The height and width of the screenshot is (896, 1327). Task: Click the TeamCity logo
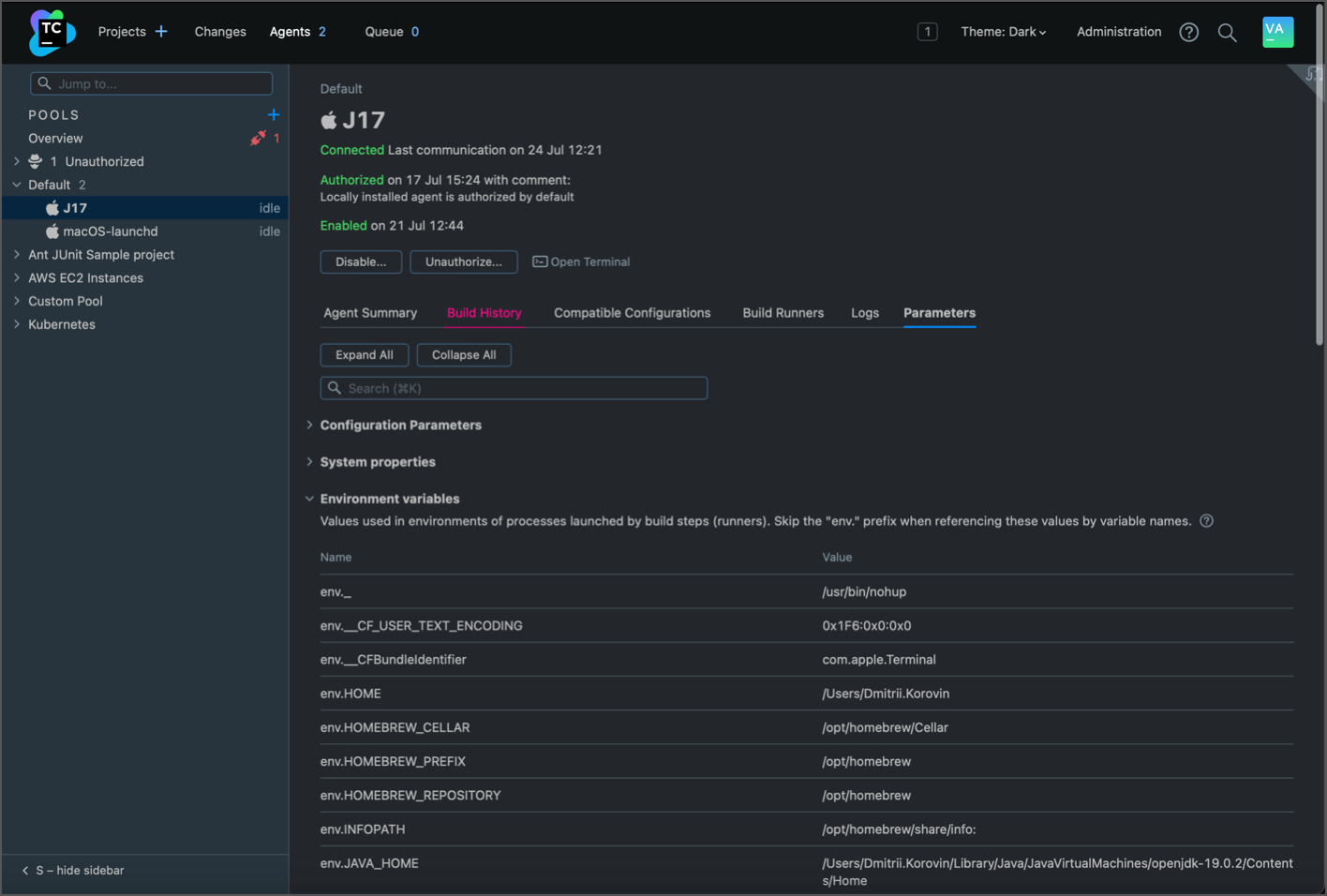click(x=52, y=32)
